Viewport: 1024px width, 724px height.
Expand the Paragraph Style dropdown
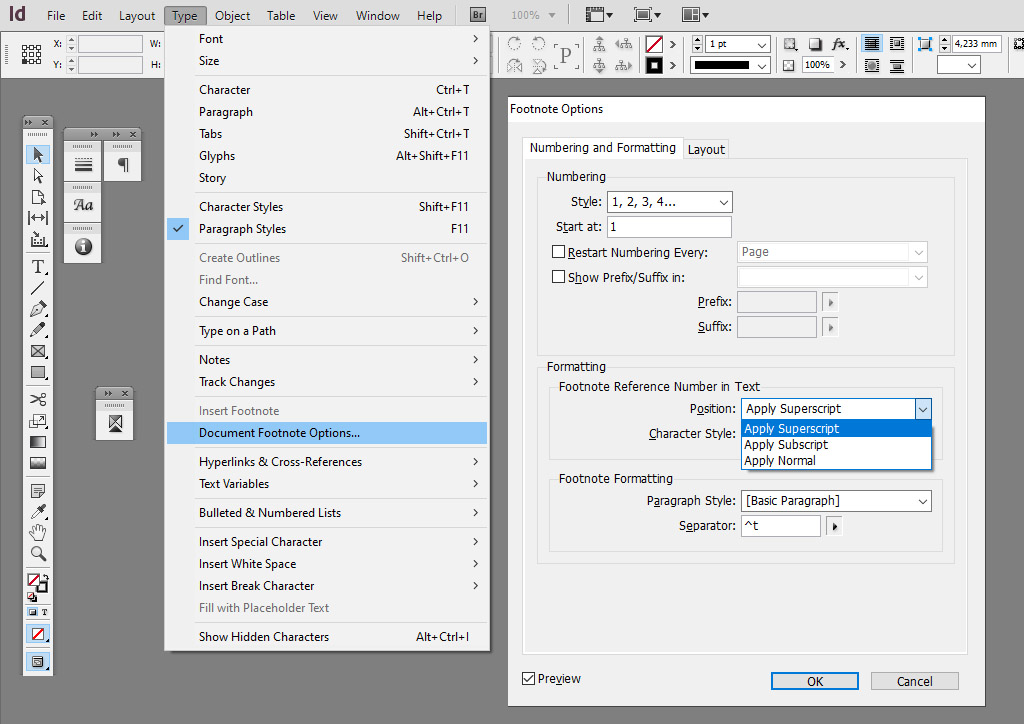tap(836, 501)
